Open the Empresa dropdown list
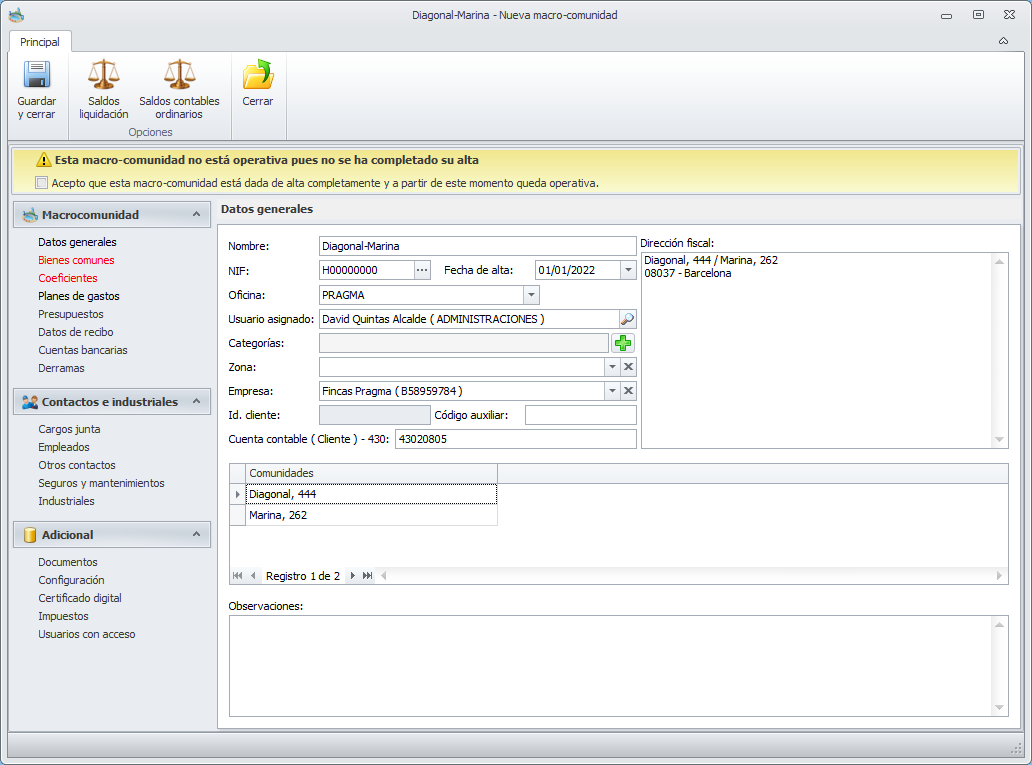Viewport: 1032px width, 765px height. [611, 391]
